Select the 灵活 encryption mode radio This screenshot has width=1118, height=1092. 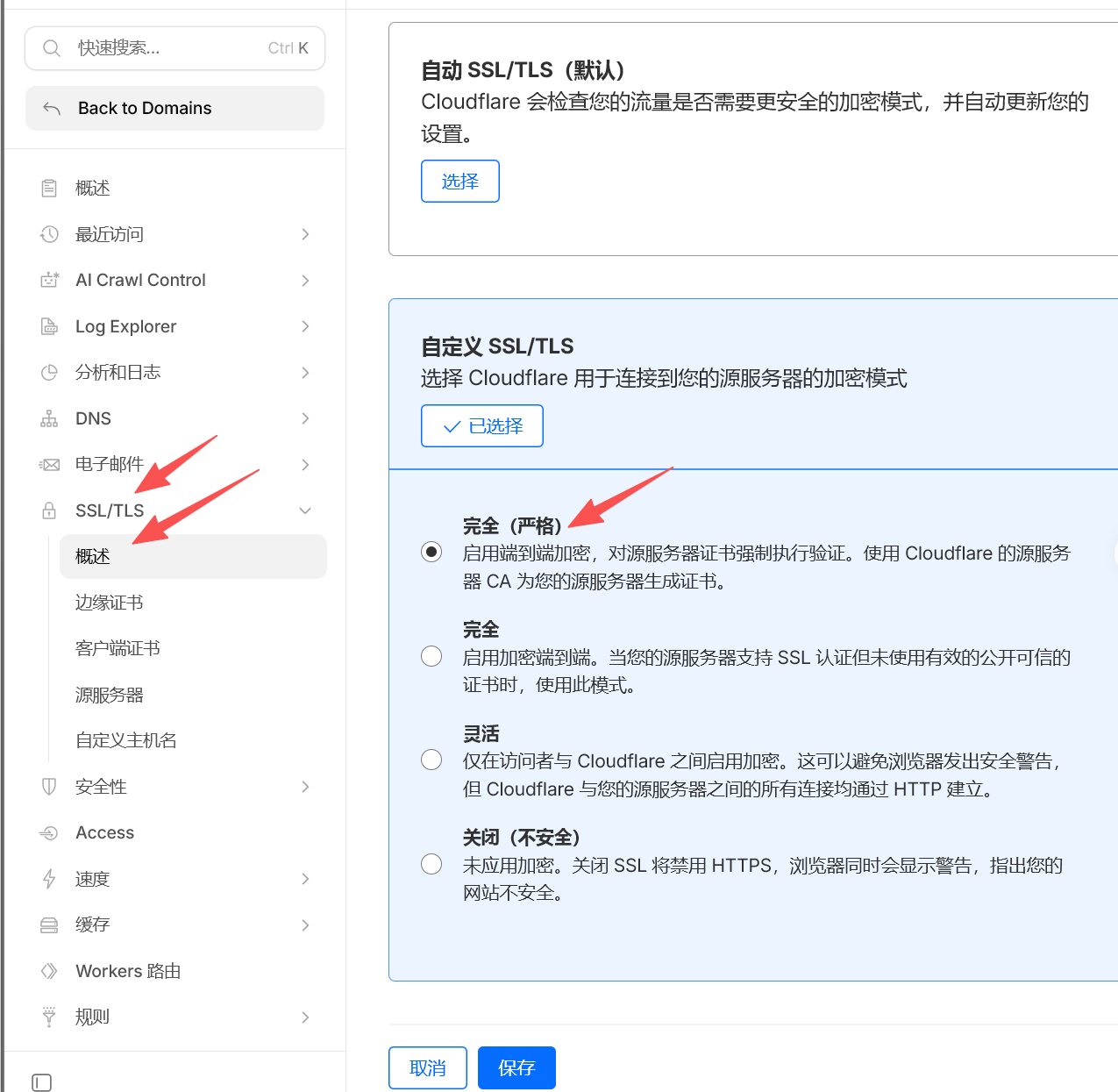pos(431,760)
